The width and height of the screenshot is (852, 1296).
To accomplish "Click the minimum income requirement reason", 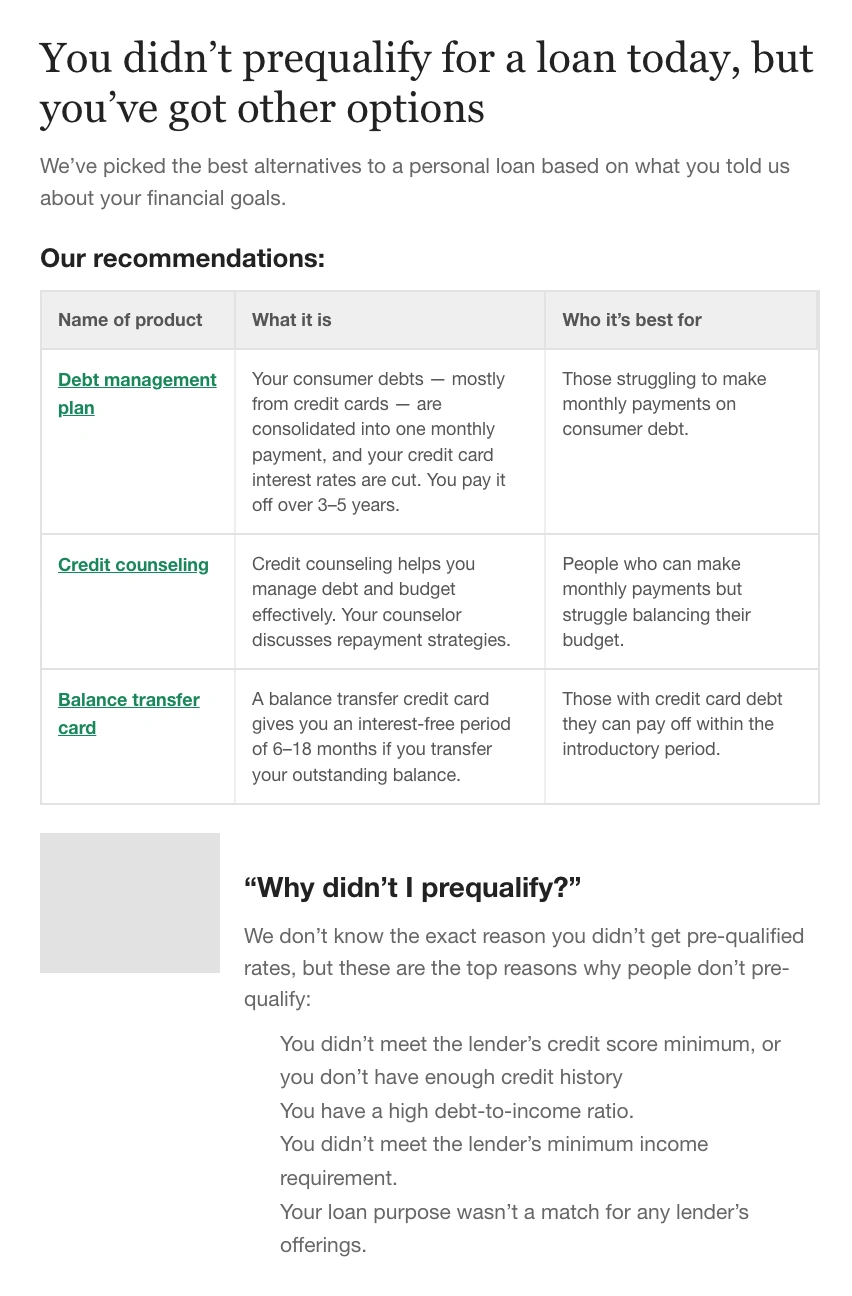I will [x=494, y=1161].
